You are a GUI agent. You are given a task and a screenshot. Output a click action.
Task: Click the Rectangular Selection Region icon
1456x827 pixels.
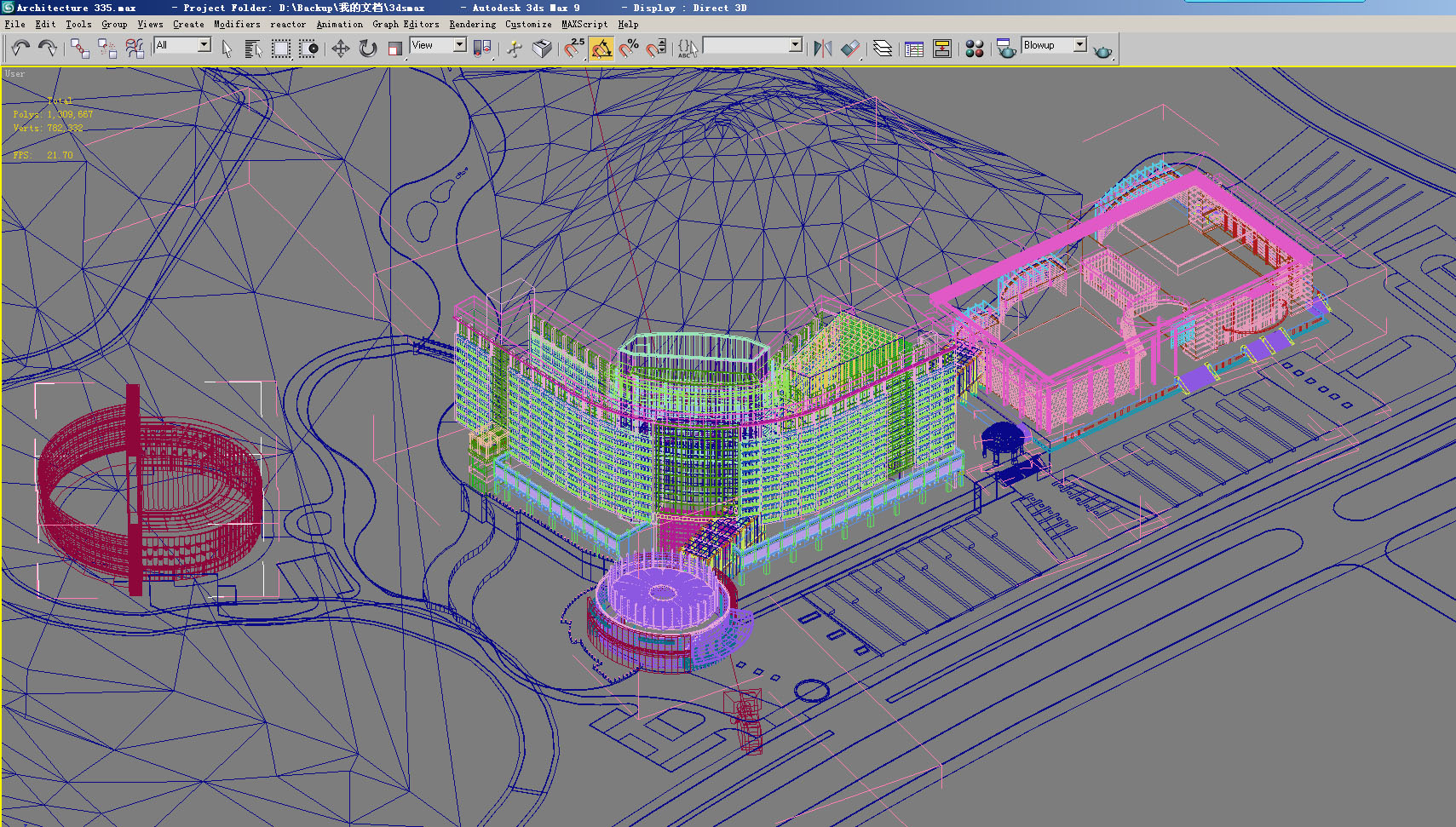point(281,49)
